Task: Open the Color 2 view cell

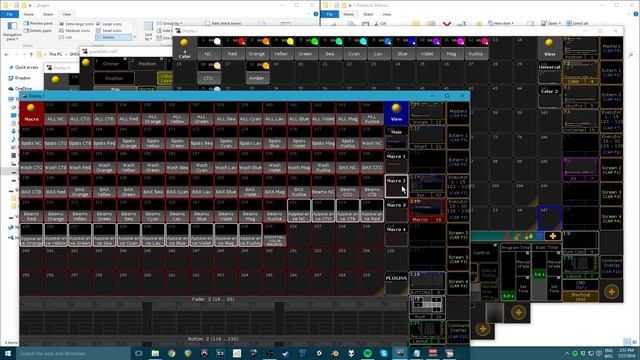Action: [549, 97]
